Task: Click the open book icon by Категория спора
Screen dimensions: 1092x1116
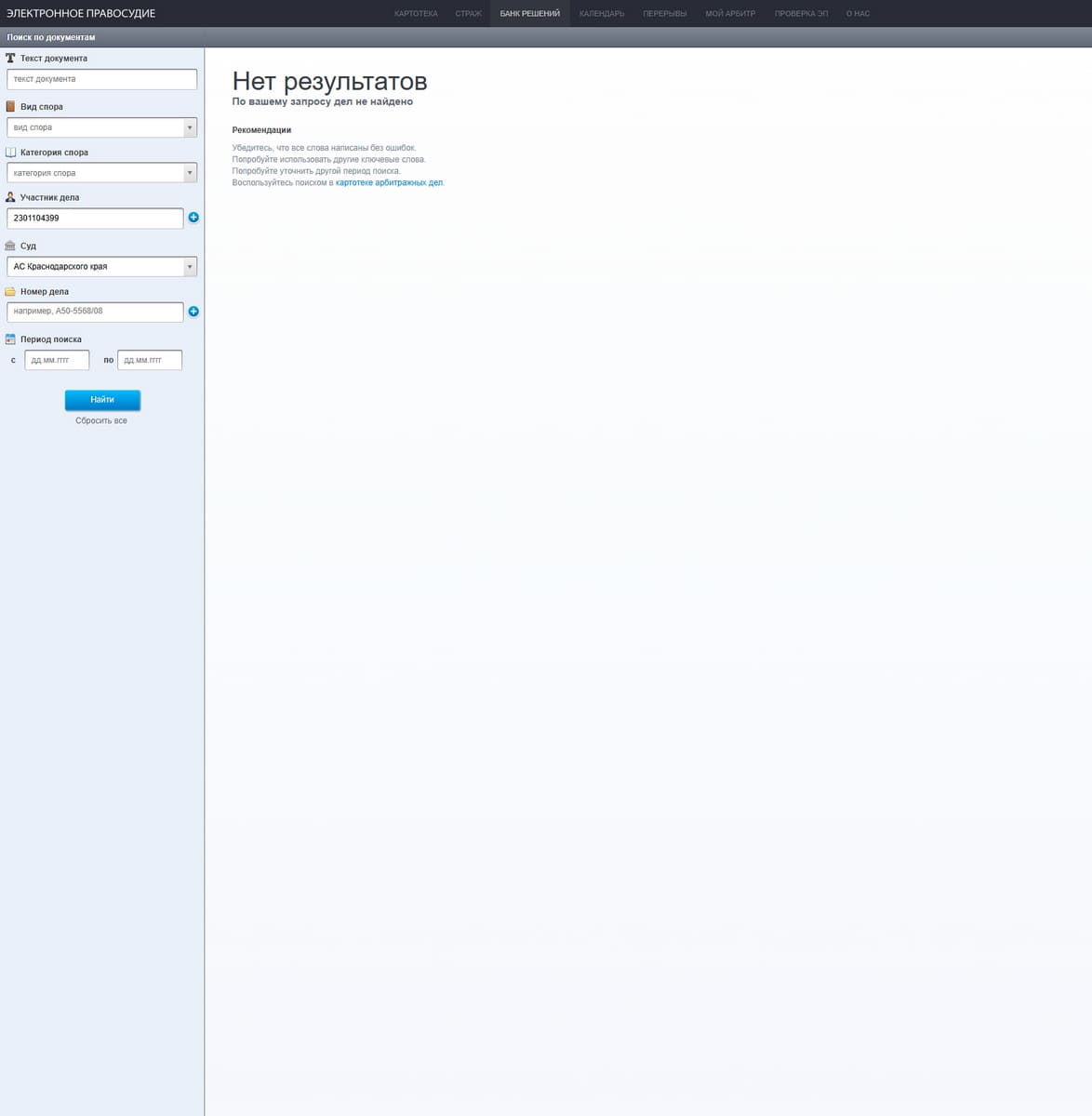Action: (x=10, y=153)
